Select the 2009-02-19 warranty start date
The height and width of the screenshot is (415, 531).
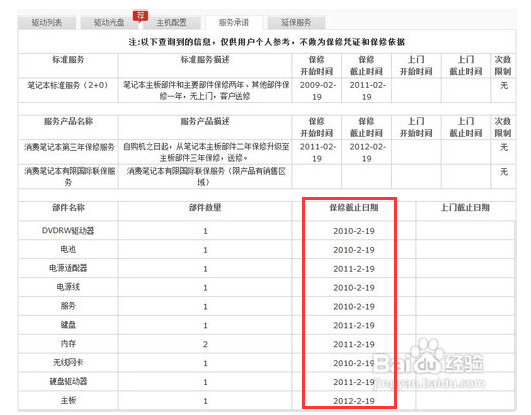coord(317,90)
